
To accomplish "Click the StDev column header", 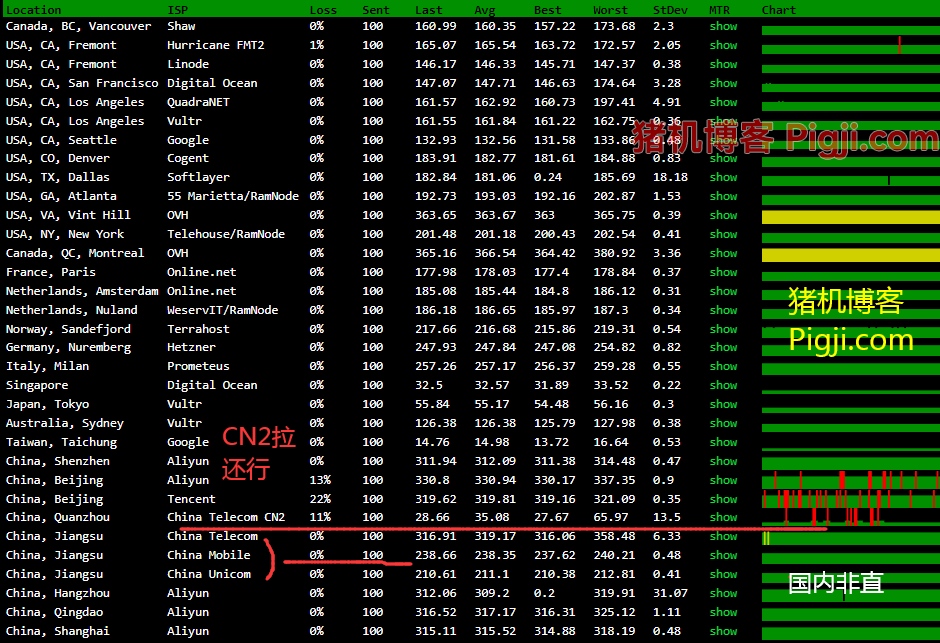I will [670, 10].
